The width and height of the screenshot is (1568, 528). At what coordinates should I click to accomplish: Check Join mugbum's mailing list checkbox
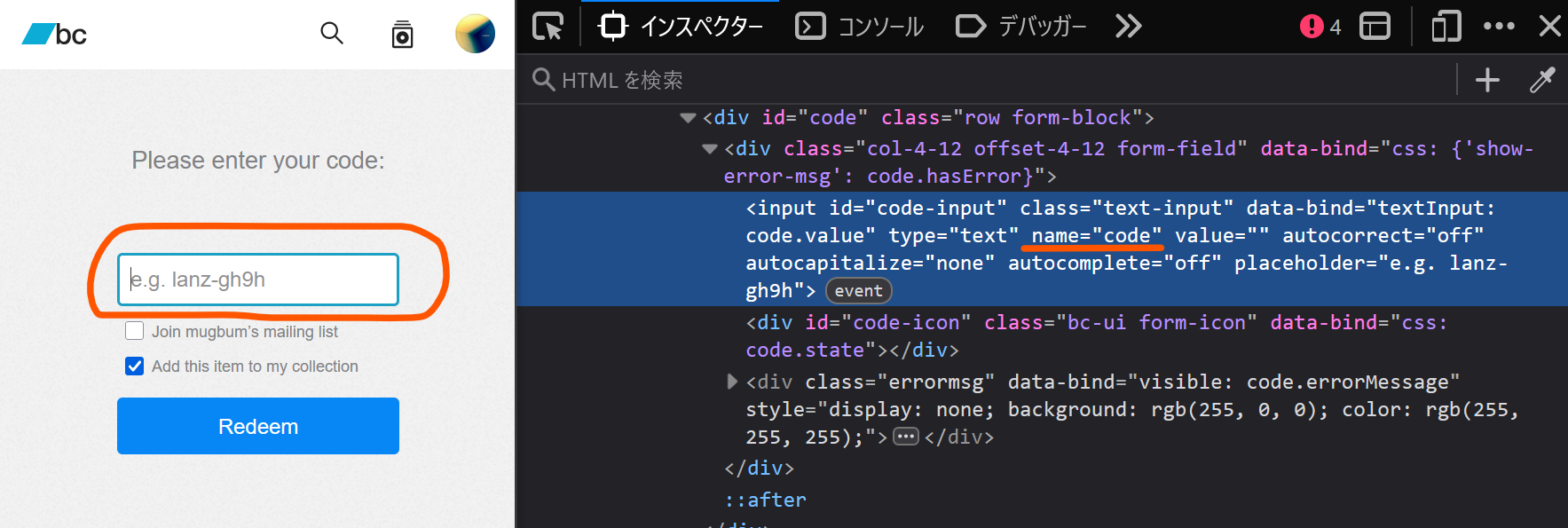point(135,331)
